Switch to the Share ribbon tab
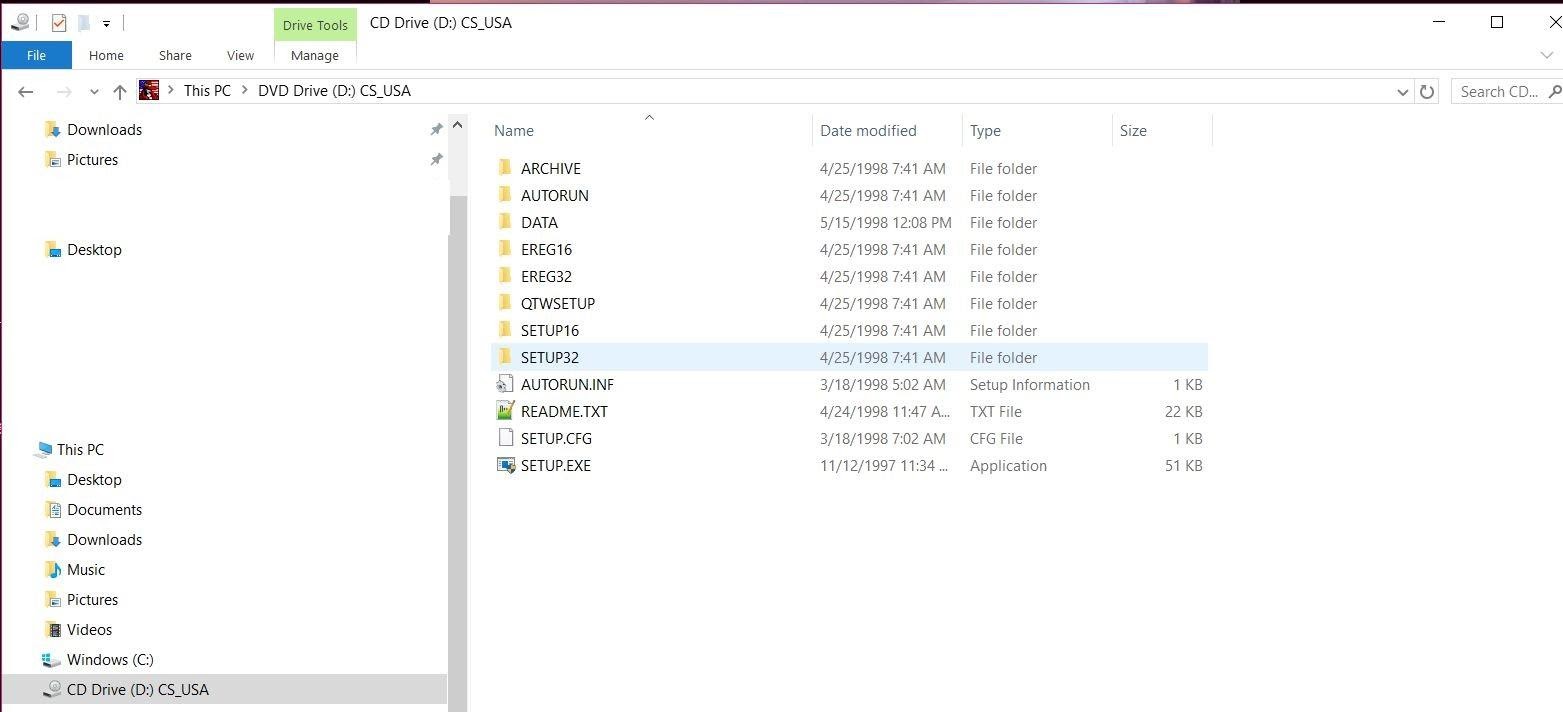 click(175, 55)
